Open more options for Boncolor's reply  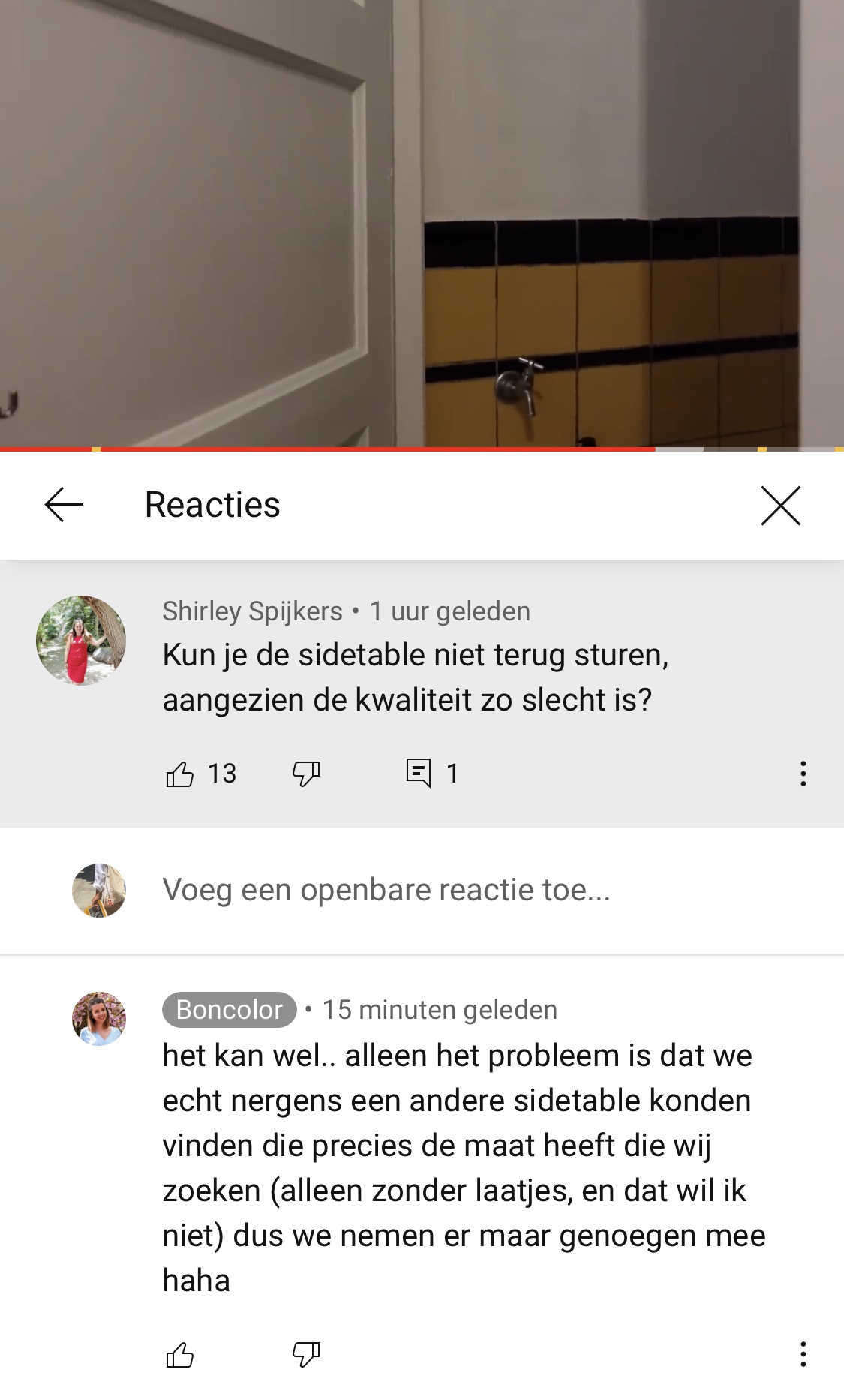coord(803,1355)
